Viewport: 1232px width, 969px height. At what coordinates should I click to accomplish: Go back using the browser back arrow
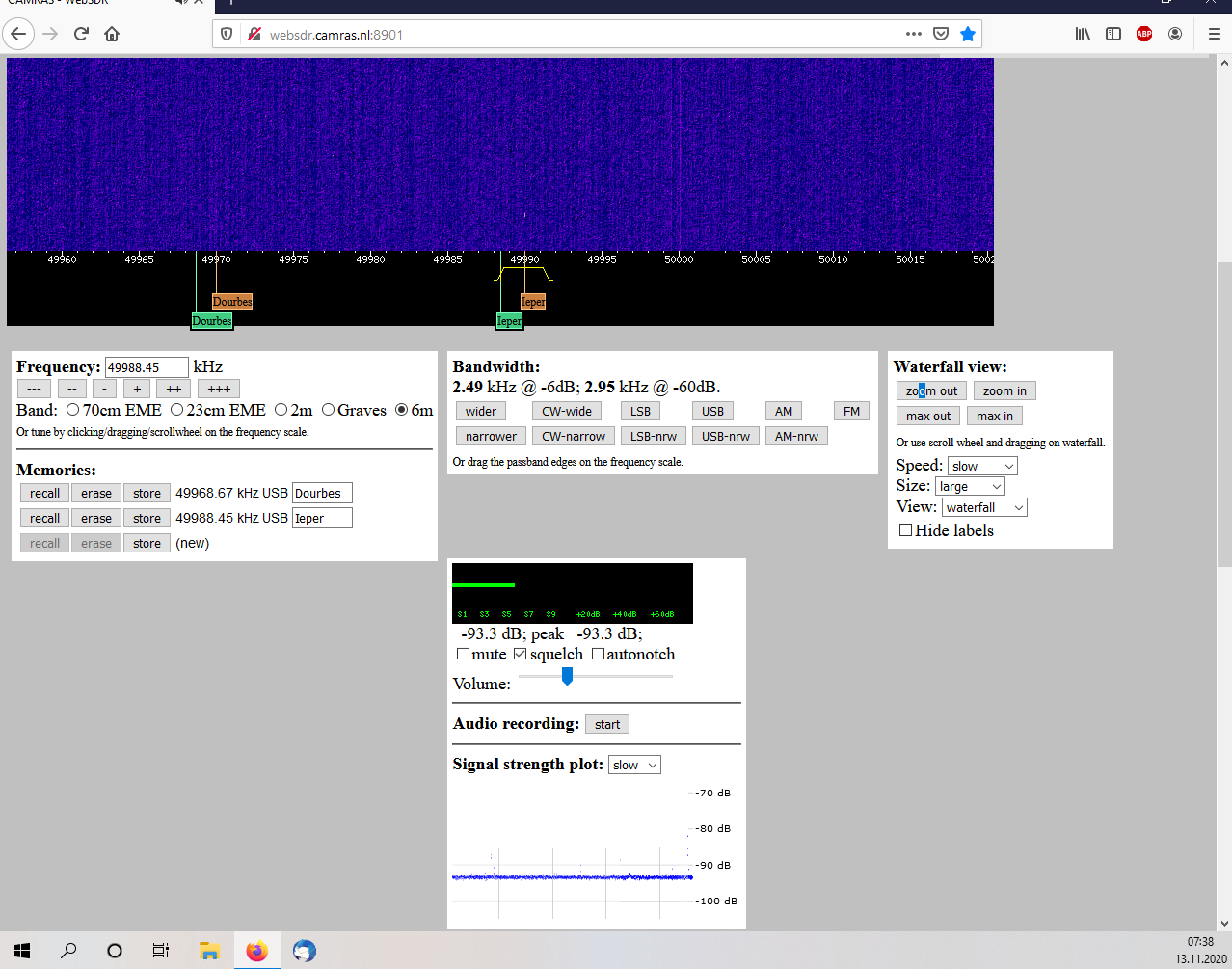(x=18, y=34)
